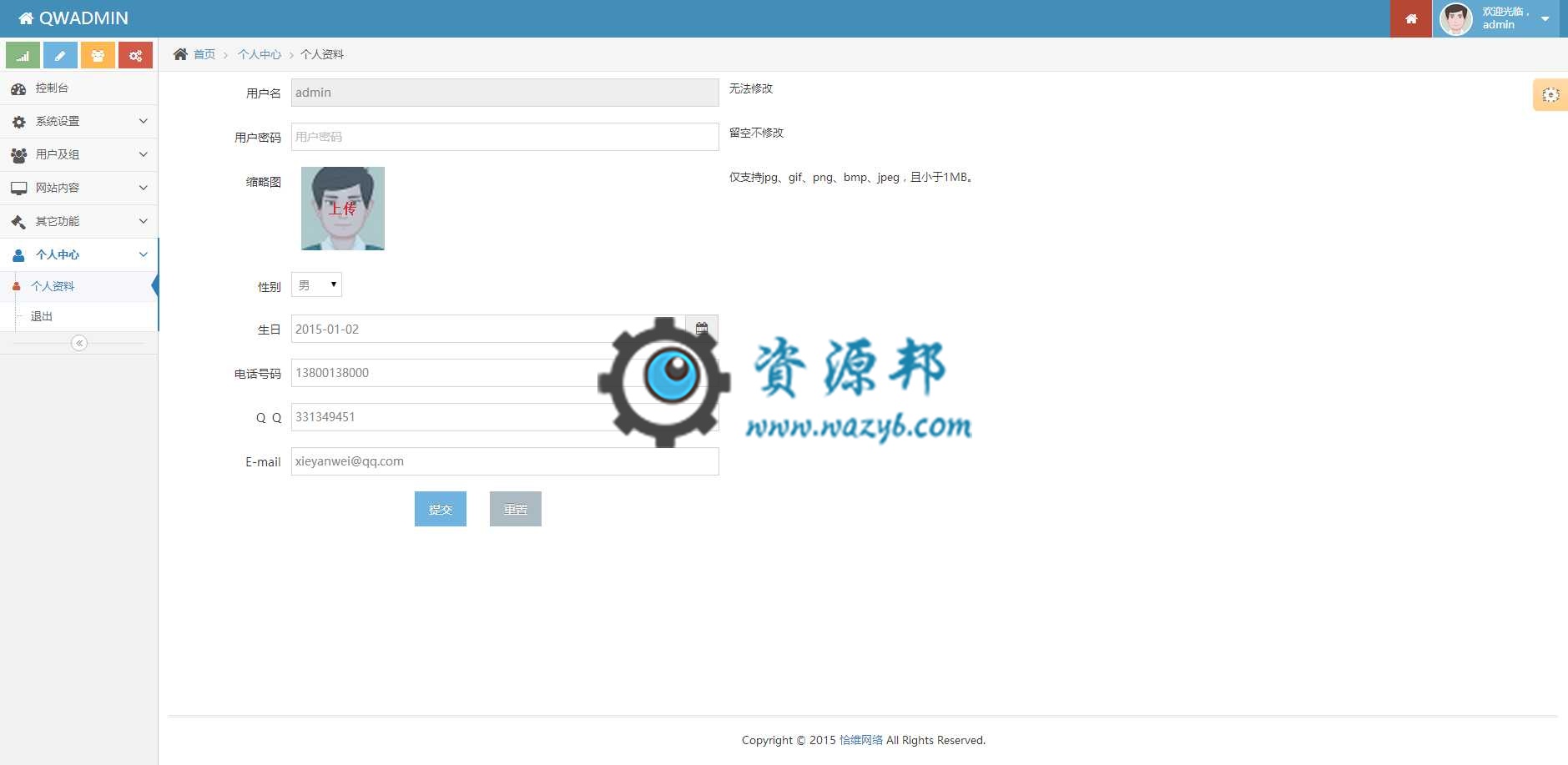
Task: Click the QWADMIN brand title
Action: pos(84,18)
